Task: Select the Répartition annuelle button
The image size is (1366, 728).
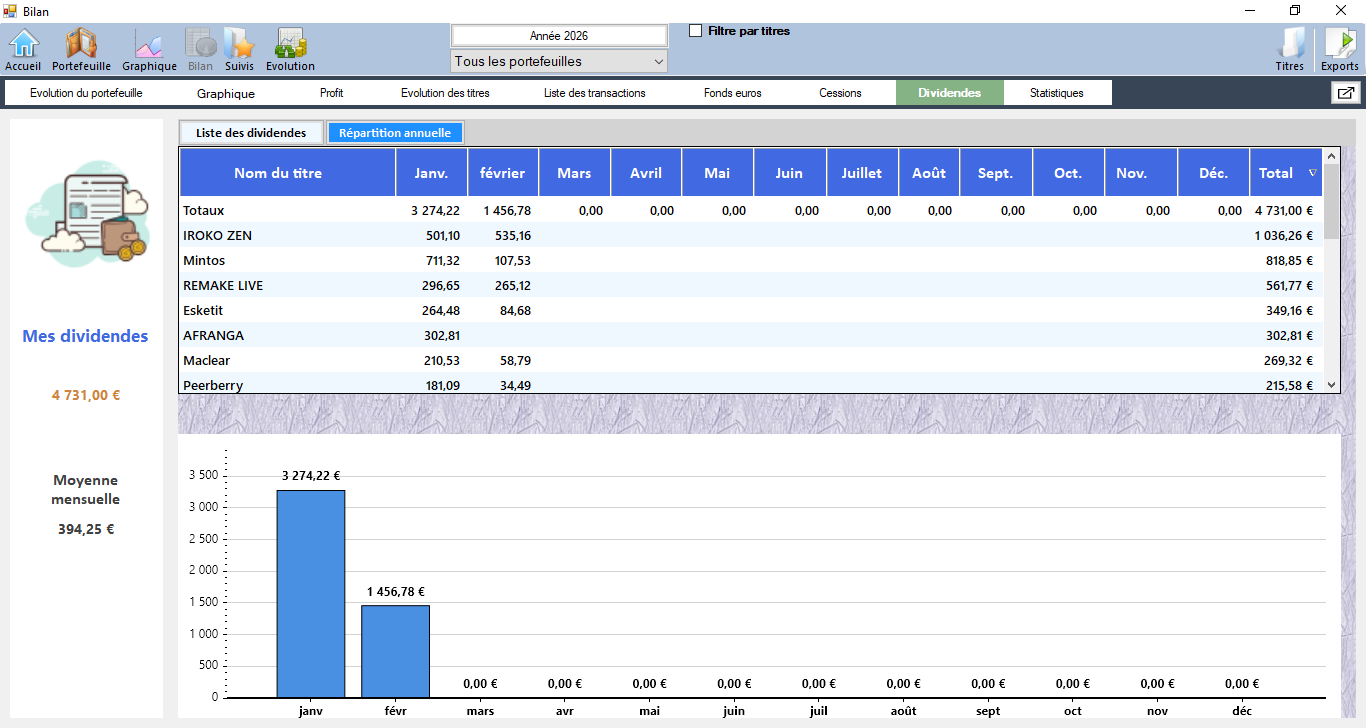Action: point(395,133)
